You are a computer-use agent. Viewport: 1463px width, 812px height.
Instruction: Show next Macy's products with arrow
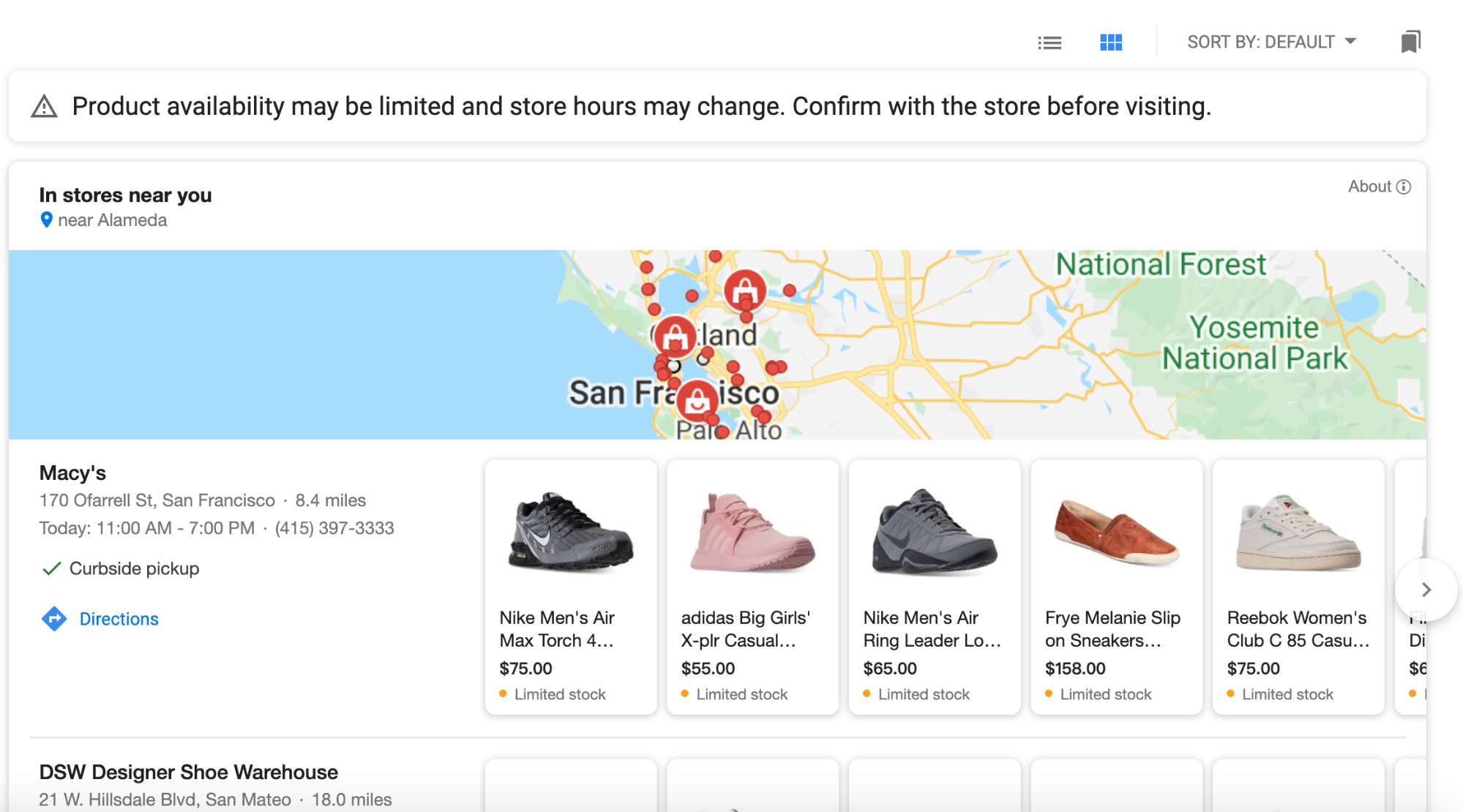[1426, 590]
